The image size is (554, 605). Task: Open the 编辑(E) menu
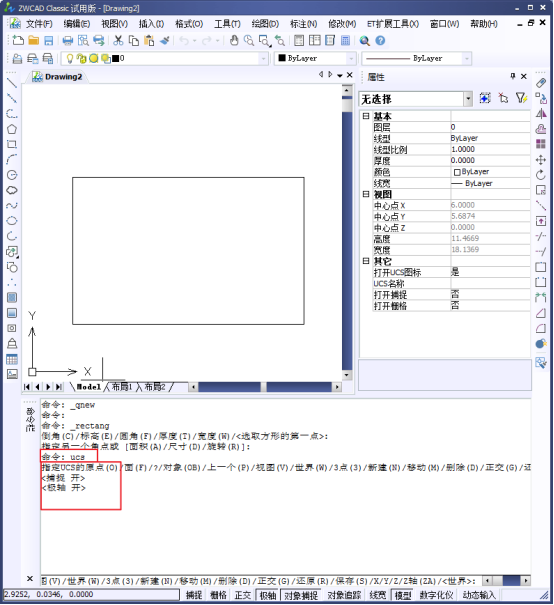tap(77, 24)
